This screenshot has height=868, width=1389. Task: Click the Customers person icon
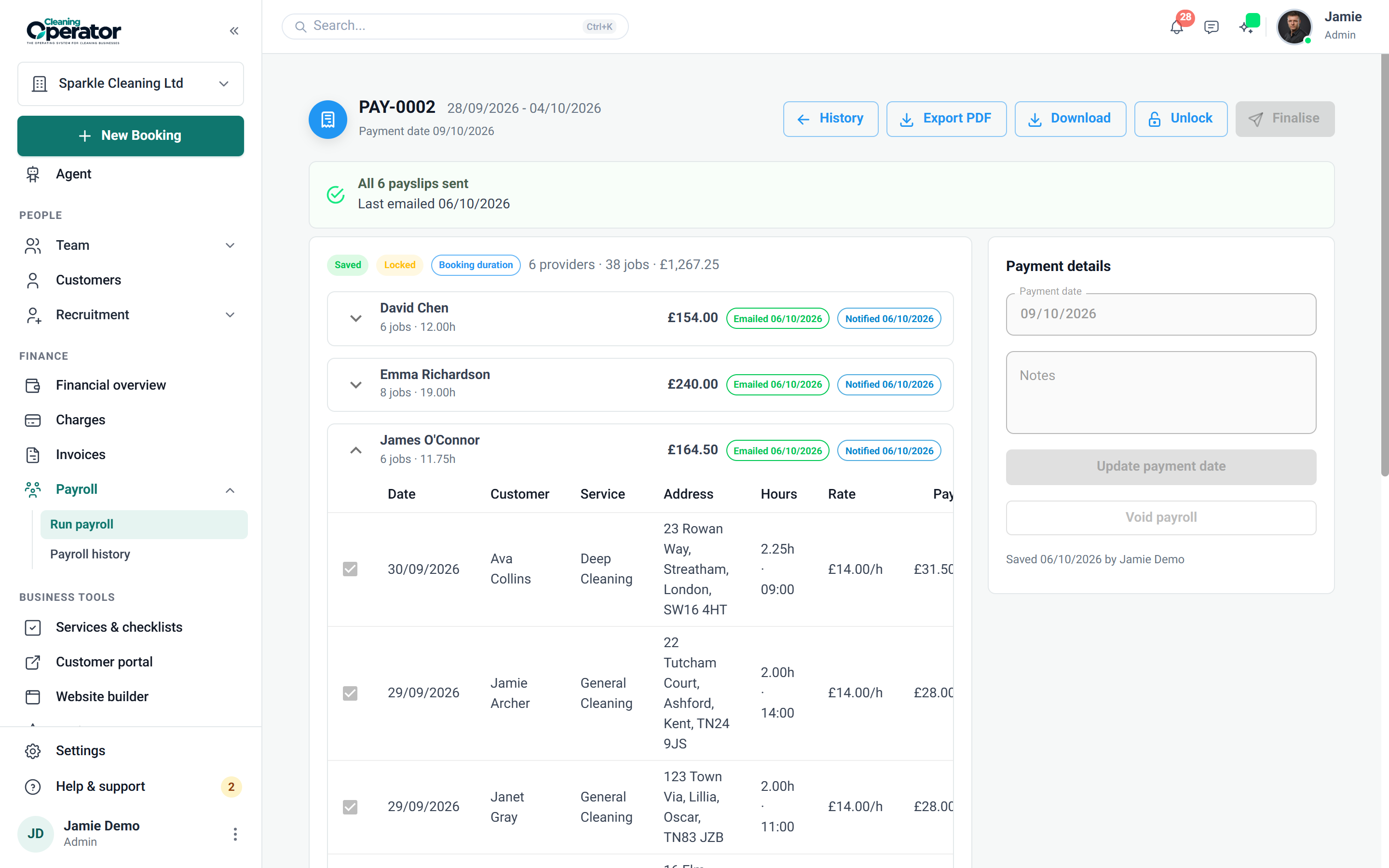(x=33, y=280)
